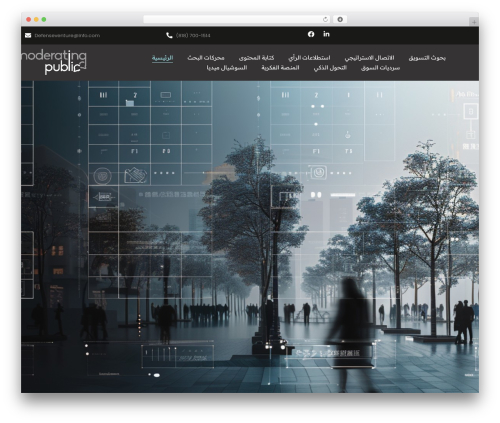Click the phone number in top bar
Viewport: 500px width, 423px height.
coord(193,35)
